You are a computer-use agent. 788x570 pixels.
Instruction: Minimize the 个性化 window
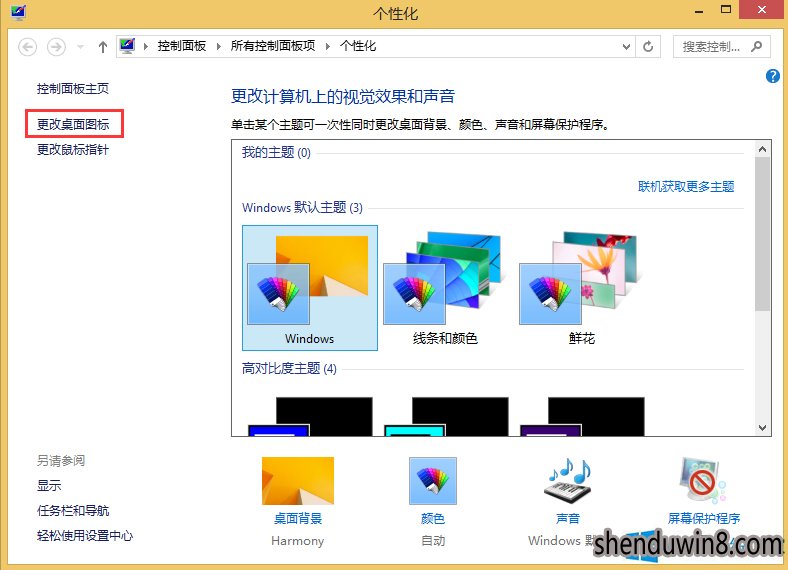point(699,11)
